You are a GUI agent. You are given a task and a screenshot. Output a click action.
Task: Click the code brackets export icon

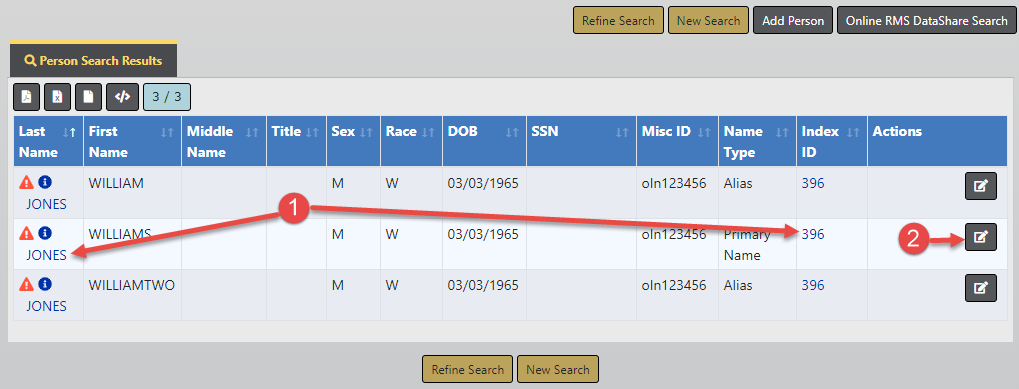point(122,97)
